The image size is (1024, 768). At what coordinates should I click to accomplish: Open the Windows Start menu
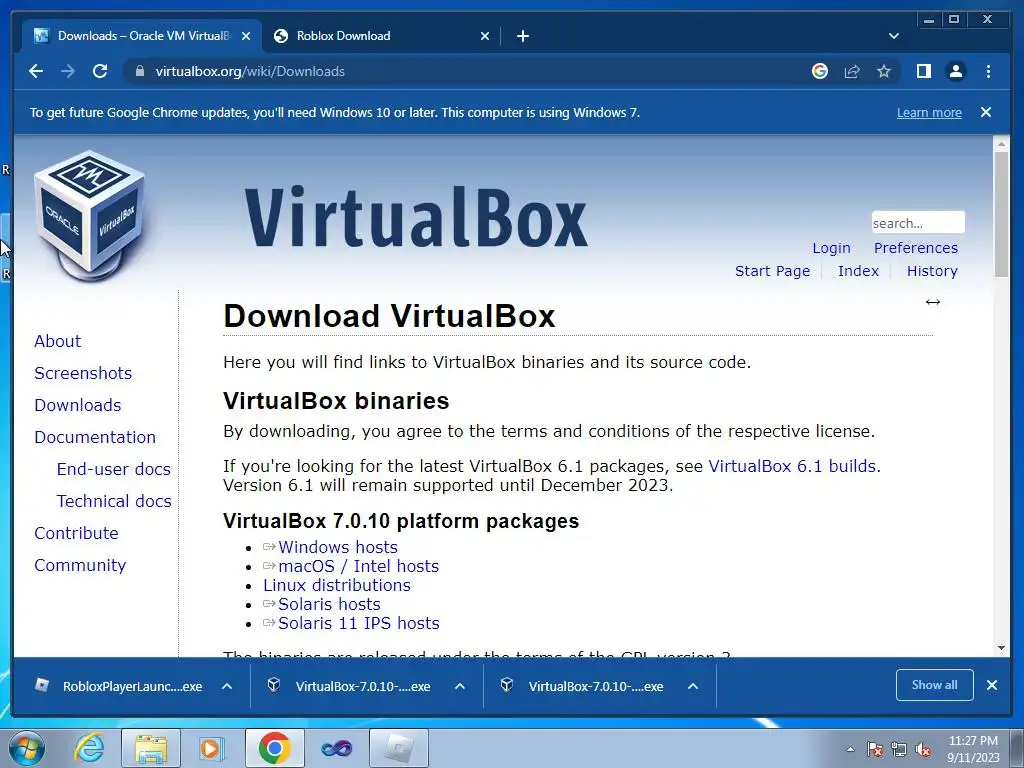tap(27, 748)
